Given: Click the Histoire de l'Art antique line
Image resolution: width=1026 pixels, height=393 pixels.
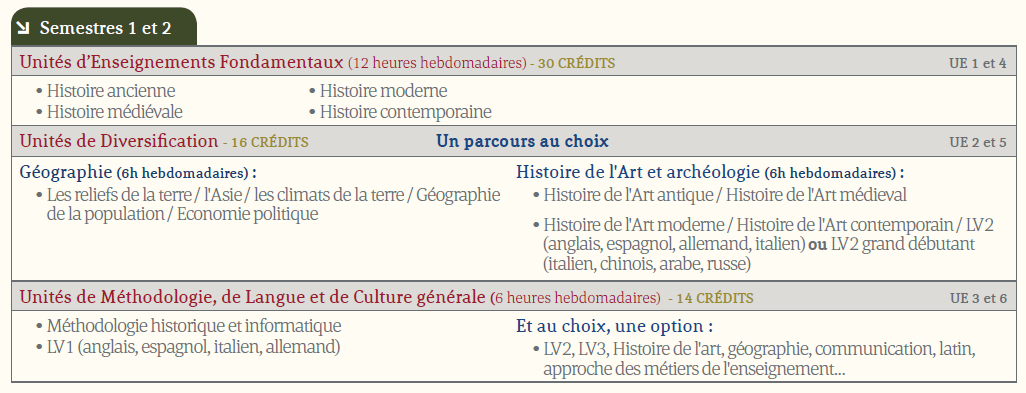Looking at the screenshot, I should [725, 195].
